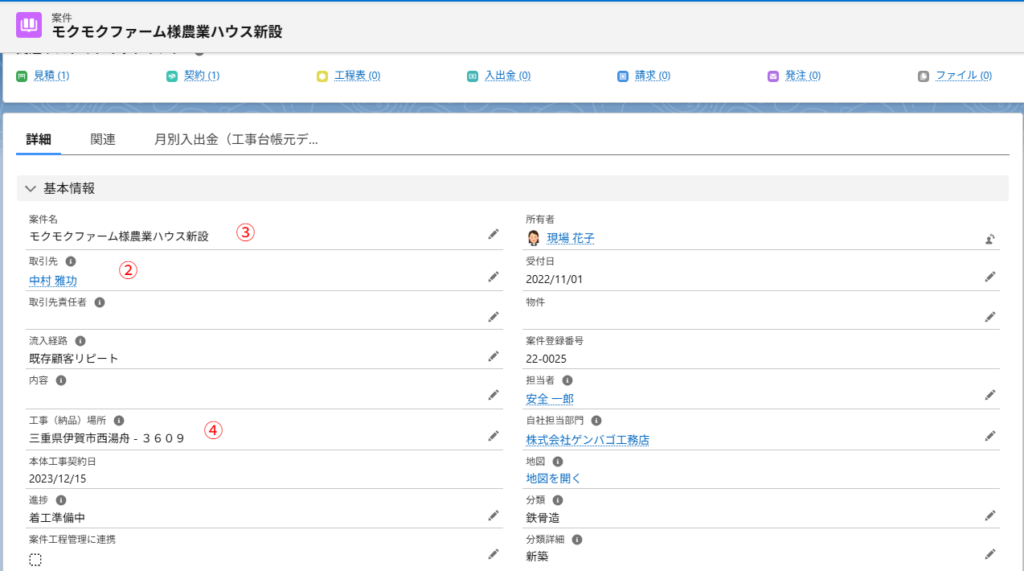Open the 見積 (1) related list link
Viewport: 1024px width, 571px height.
(51, 76)
